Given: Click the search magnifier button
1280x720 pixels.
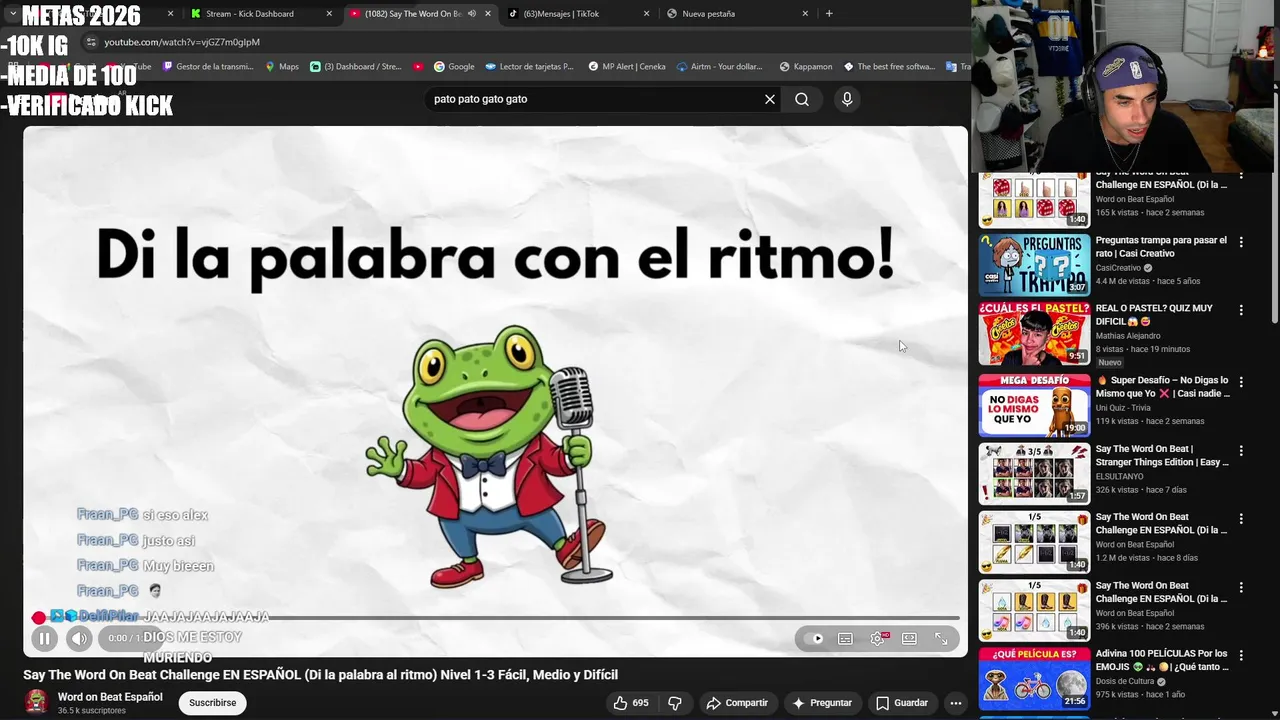Looking at the screenshot, I should pyautogui.click(x=802, y=99).
